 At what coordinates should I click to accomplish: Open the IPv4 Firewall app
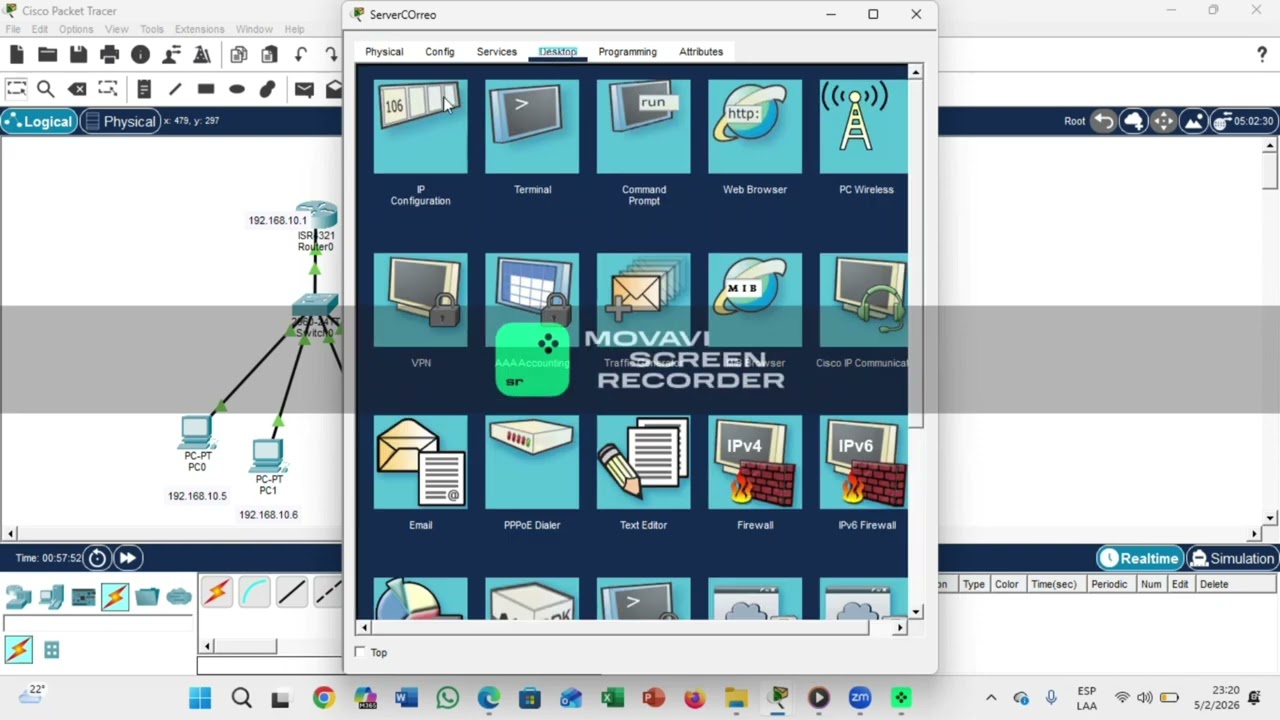755,463
